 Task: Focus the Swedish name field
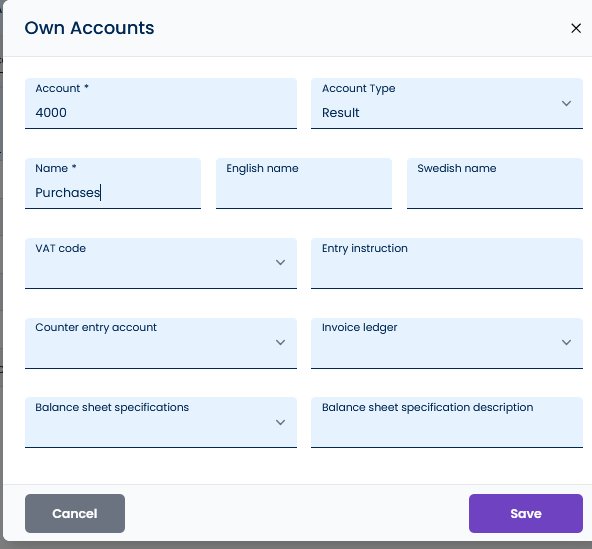[495, 184]
